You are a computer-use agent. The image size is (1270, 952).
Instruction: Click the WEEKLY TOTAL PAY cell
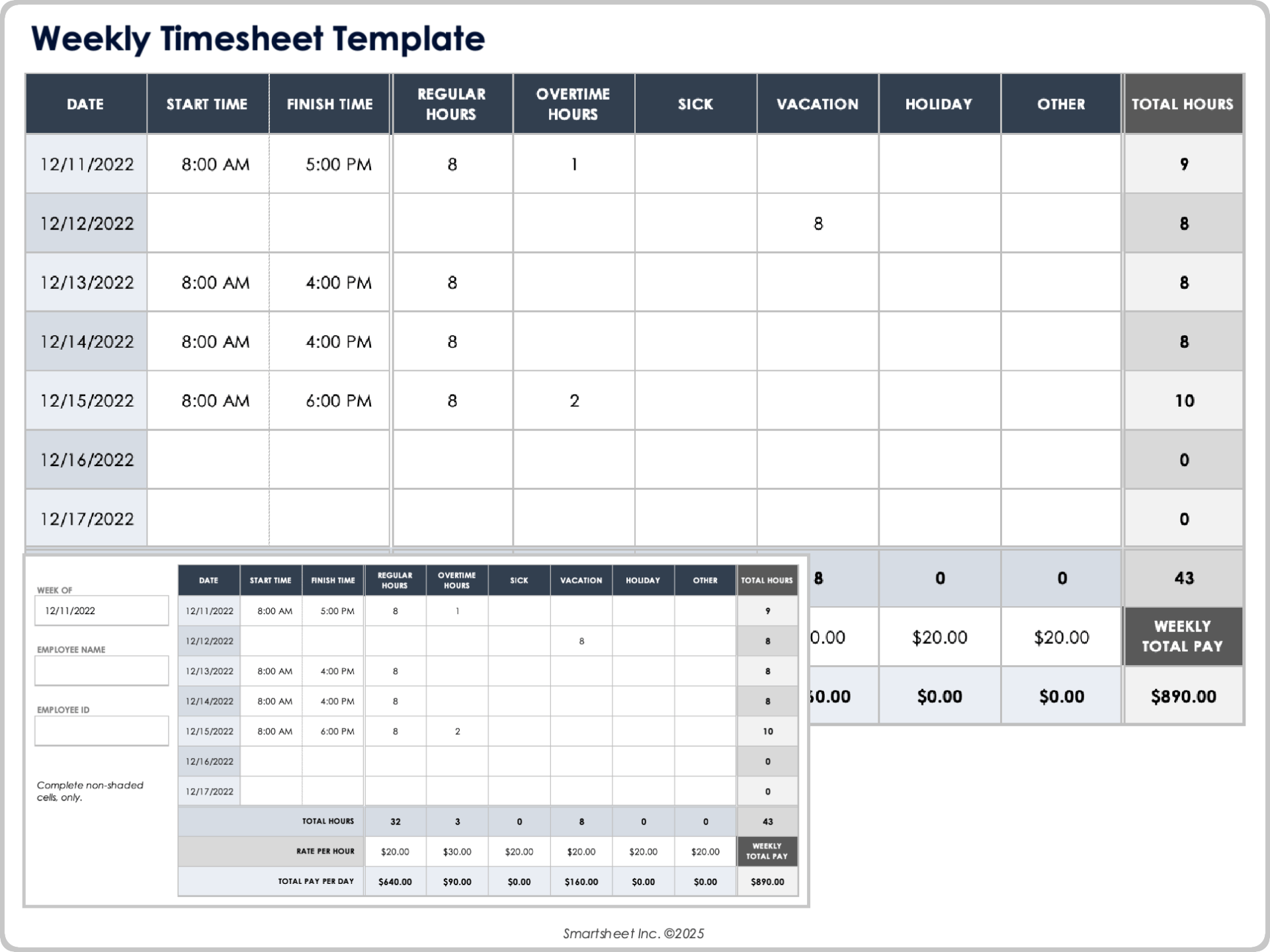1182,636
